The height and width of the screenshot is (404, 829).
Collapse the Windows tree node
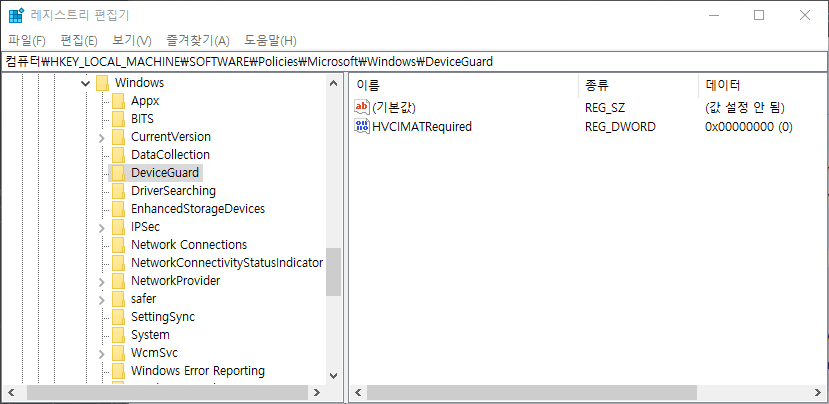tap(86, 83)
